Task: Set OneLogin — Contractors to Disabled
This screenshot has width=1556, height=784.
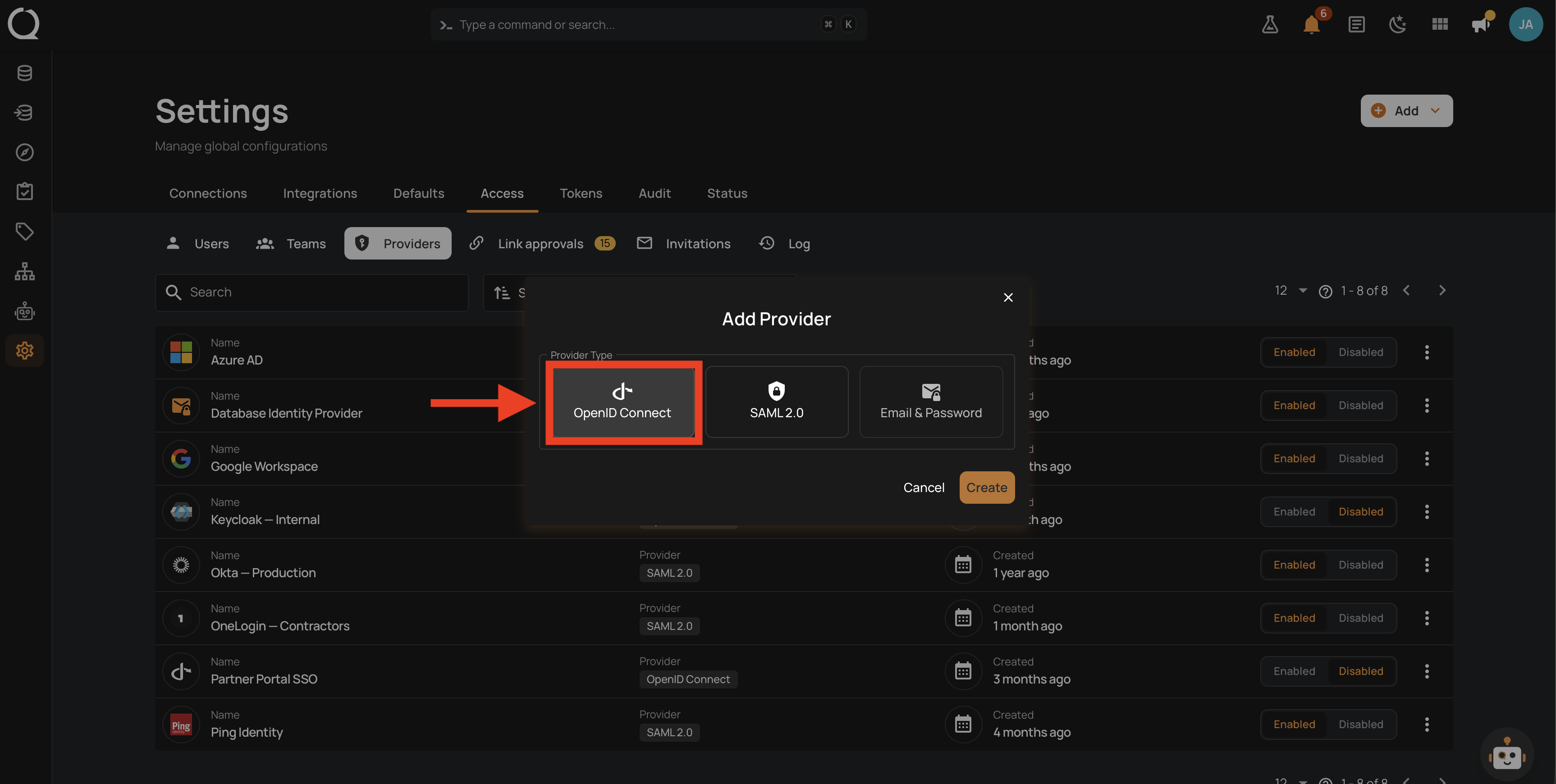Action: tap(1360, 618)
